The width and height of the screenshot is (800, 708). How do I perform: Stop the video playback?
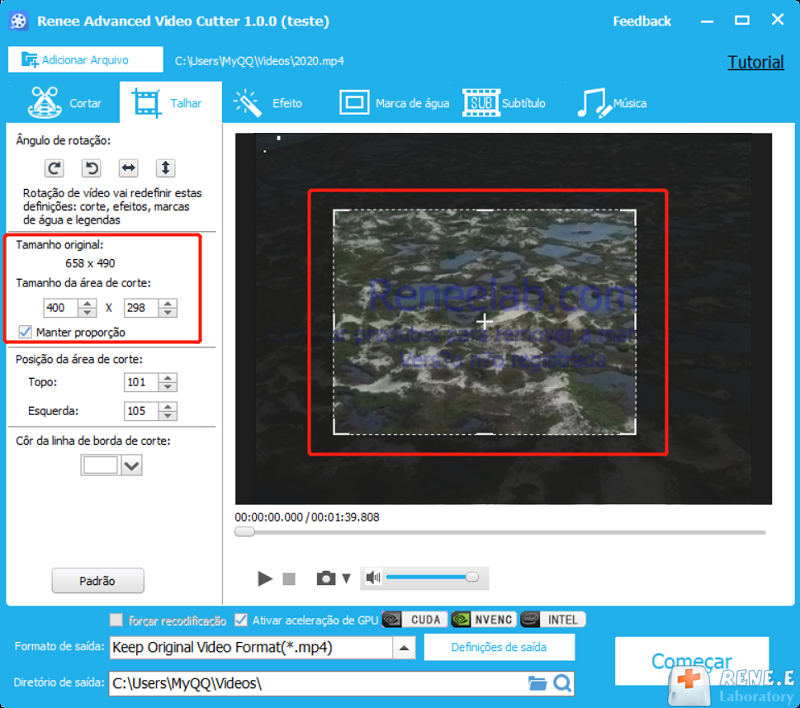(x=289, y=578)
